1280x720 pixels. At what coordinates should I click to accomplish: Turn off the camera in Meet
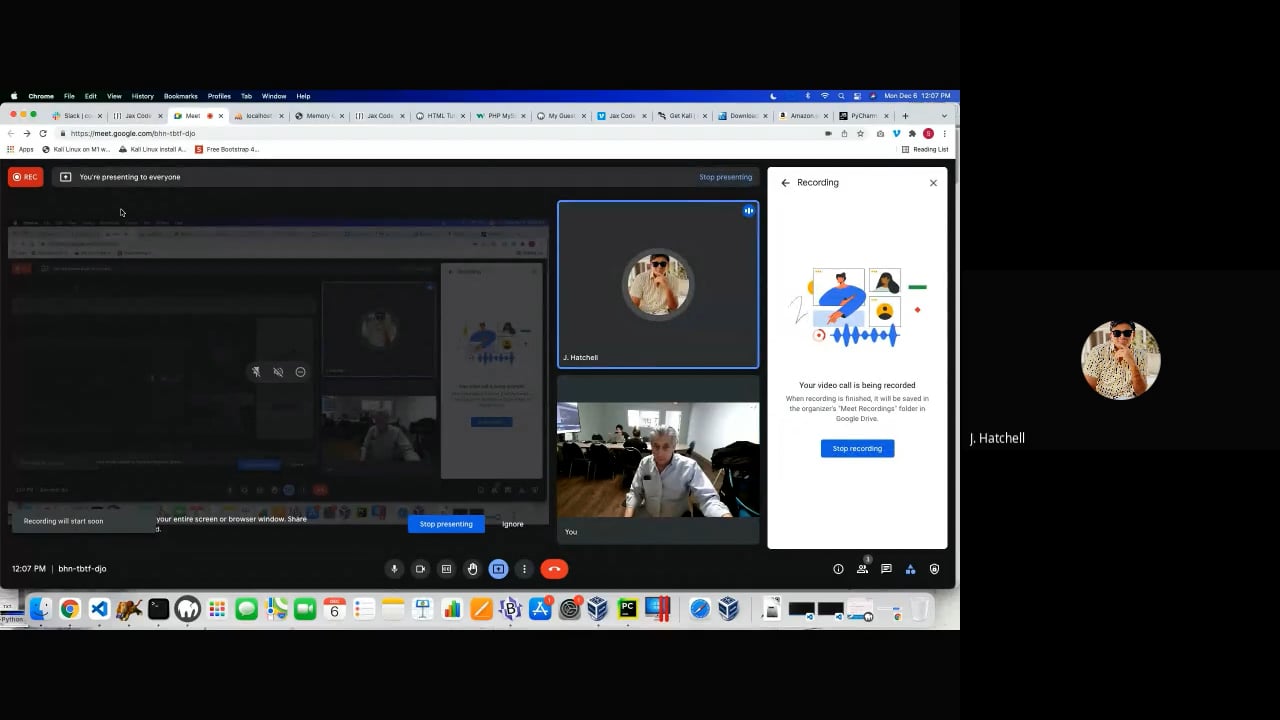[x=420, y=569]
